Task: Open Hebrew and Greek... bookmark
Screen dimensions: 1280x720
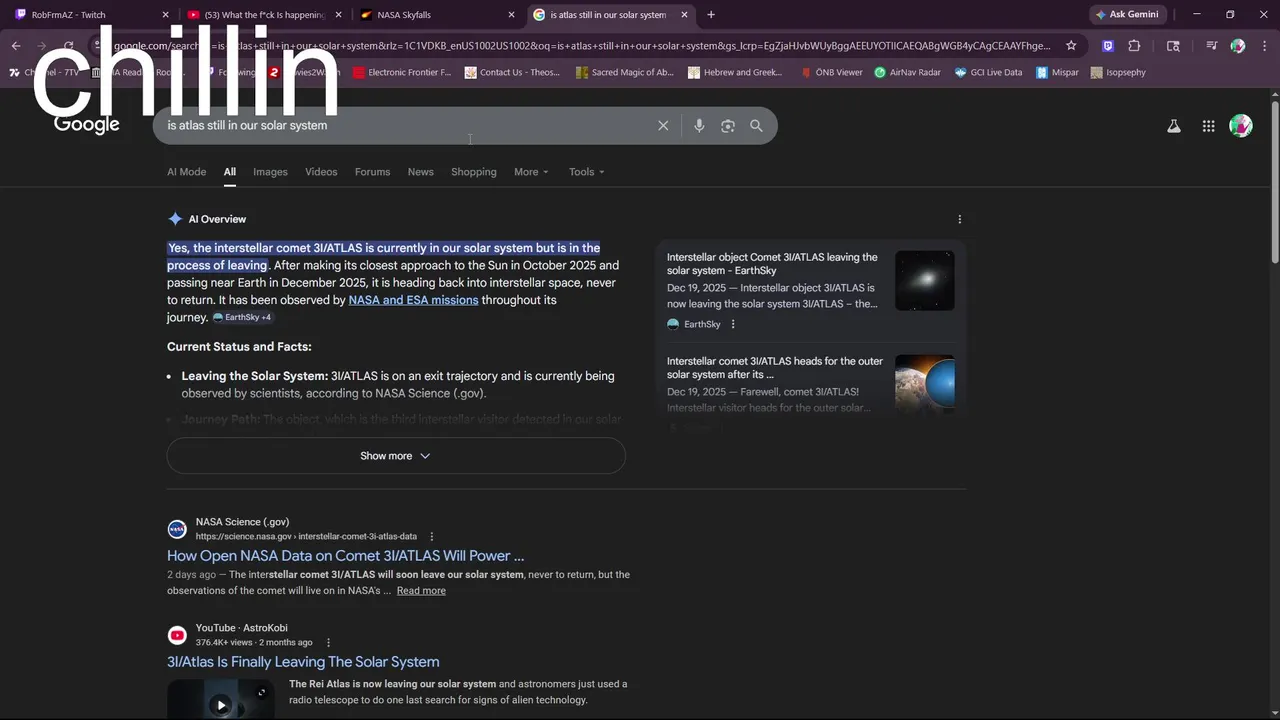Action: point(735,73)
